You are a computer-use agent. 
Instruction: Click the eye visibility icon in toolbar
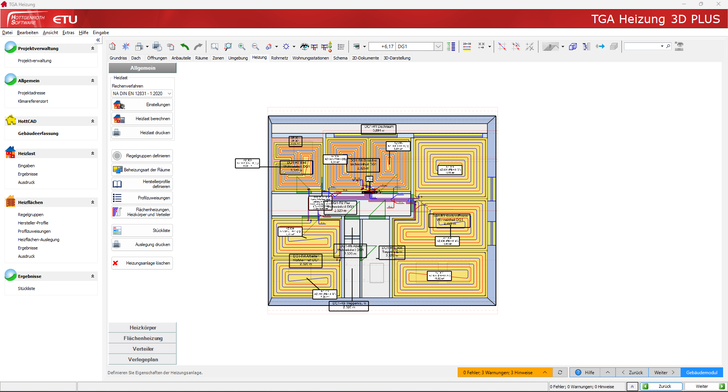pos(304,46)
